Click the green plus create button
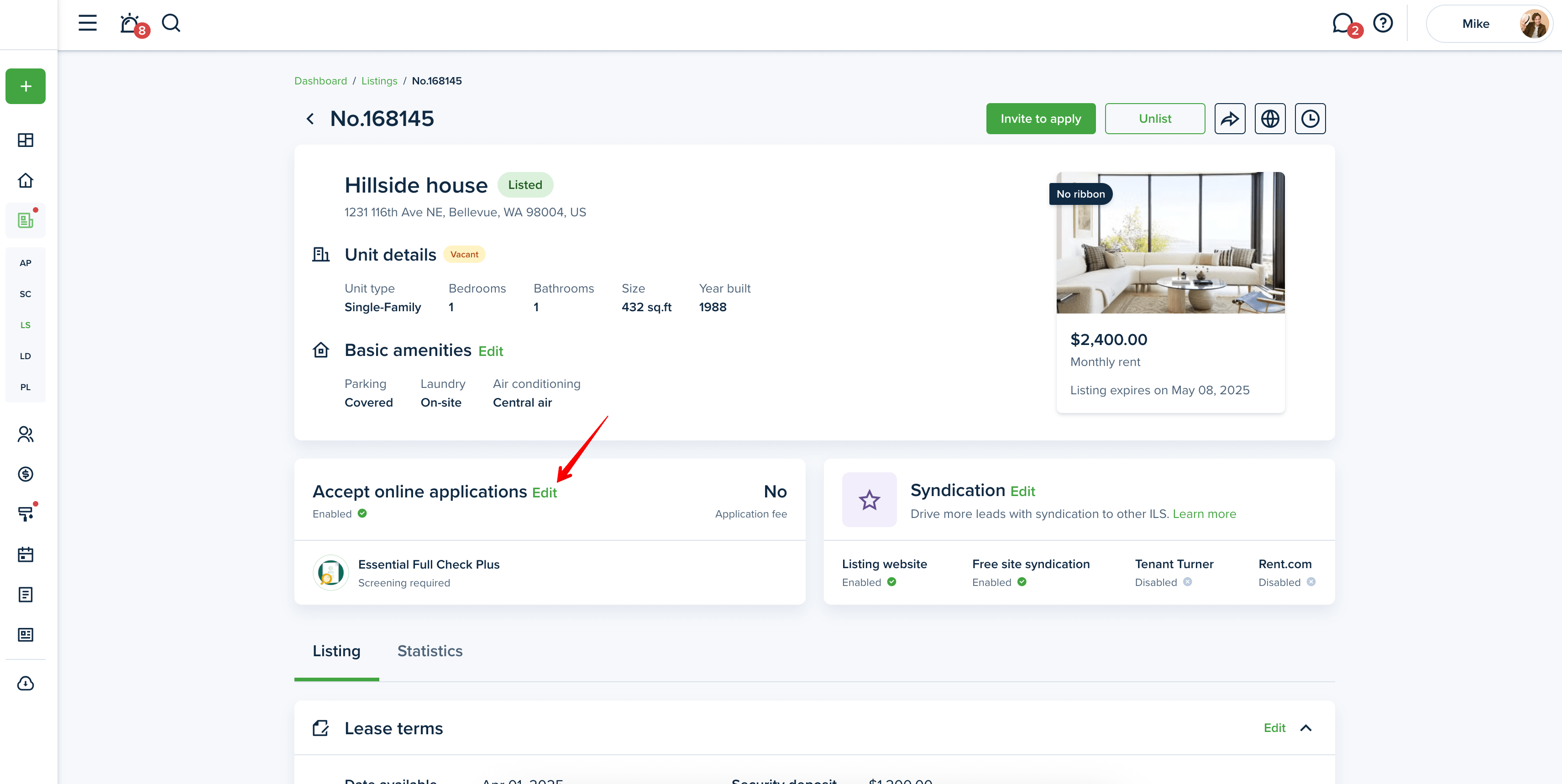The image size is (1562, 784). [x=26, y=86]
